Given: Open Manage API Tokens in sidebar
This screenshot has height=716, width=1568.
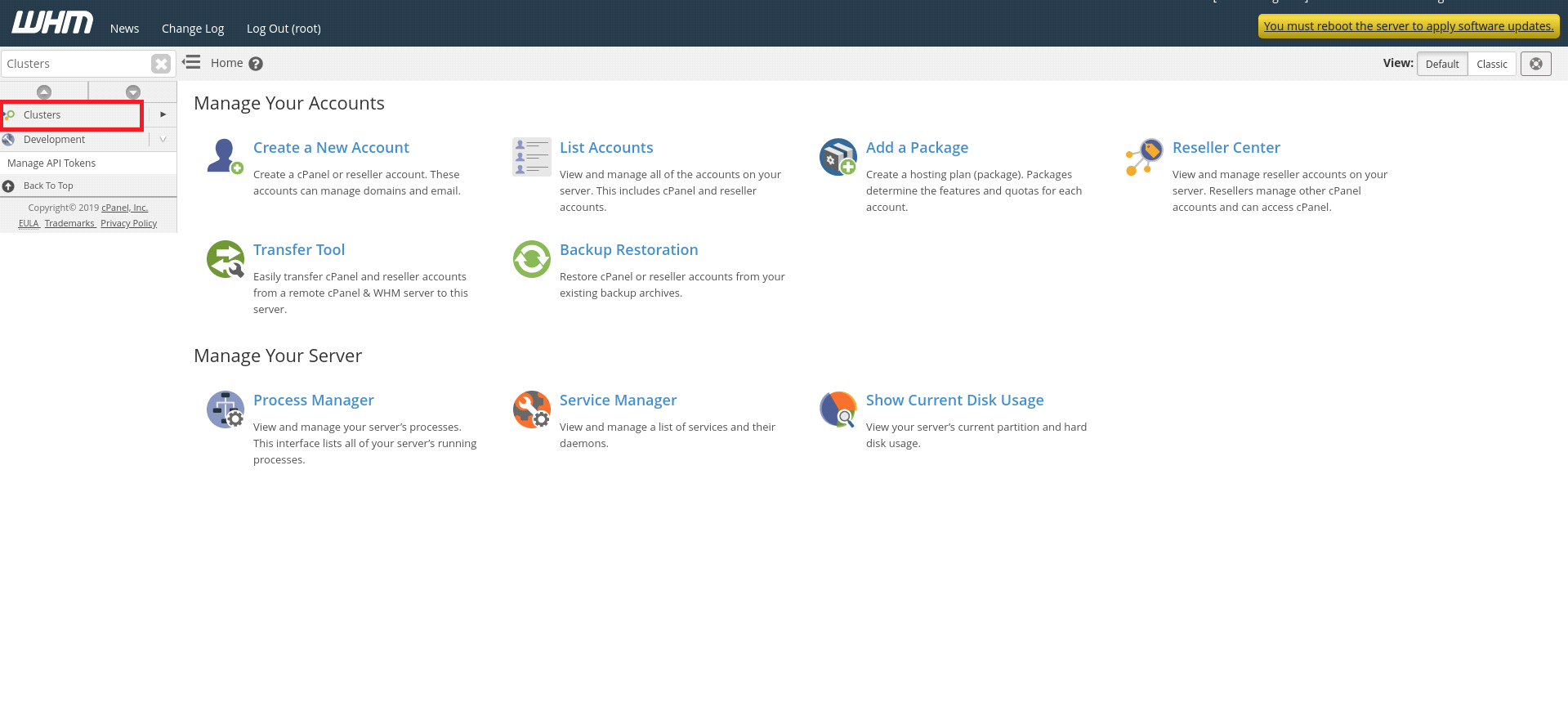Looking at the screenshot, I should click(51, 163).
